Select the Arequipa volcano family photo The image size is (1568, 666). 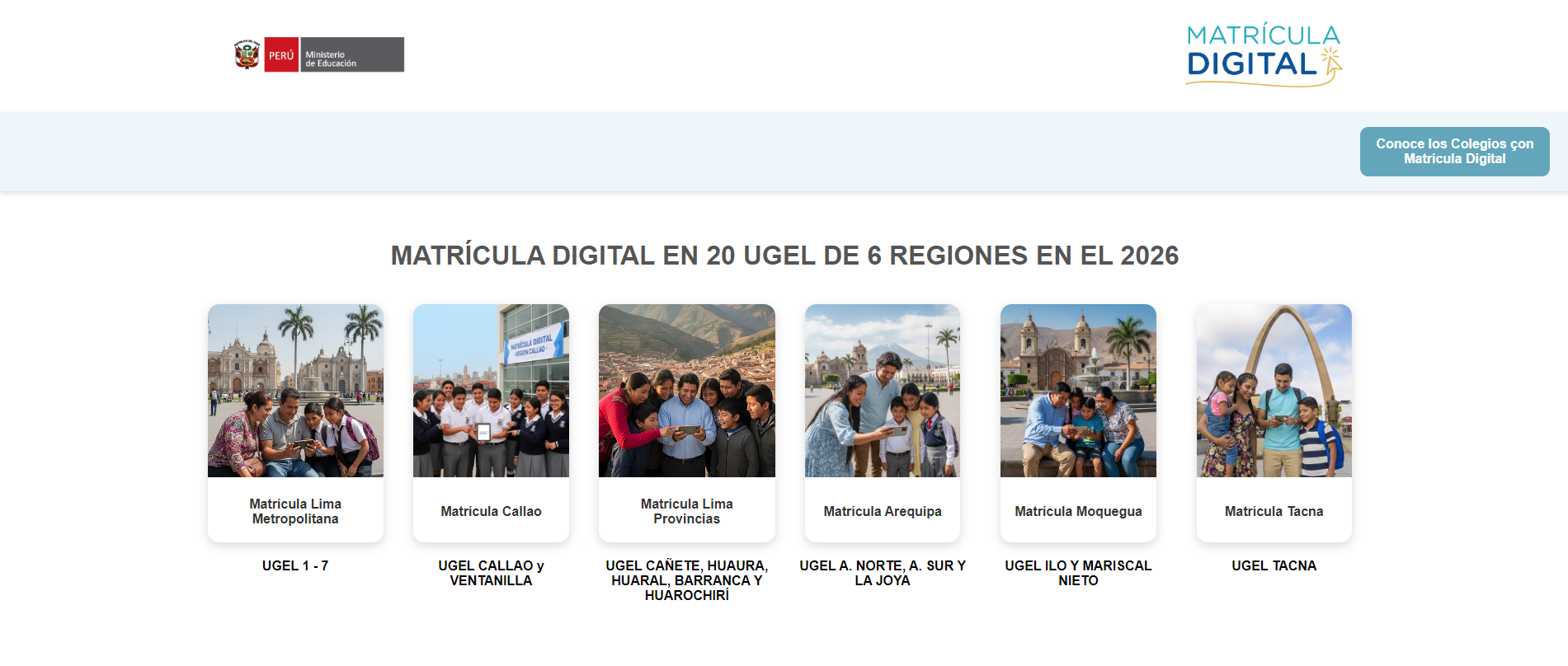[882, 391]
